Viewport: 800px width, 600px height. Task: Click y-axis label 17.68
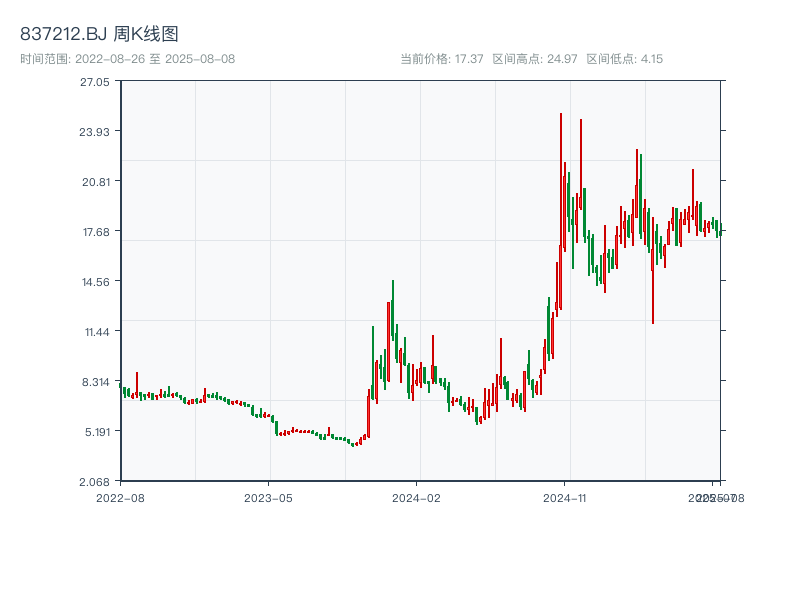[x=96, y=232]
